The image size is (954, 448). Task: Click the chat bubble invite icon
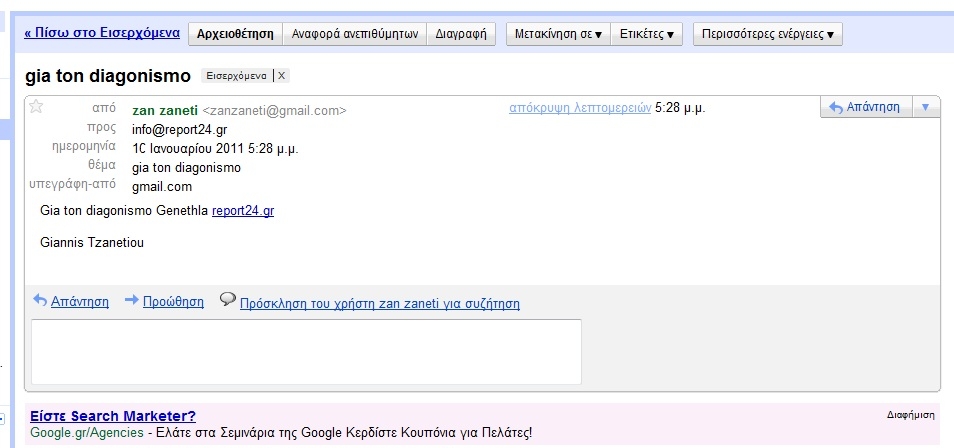tap(228, 299)
